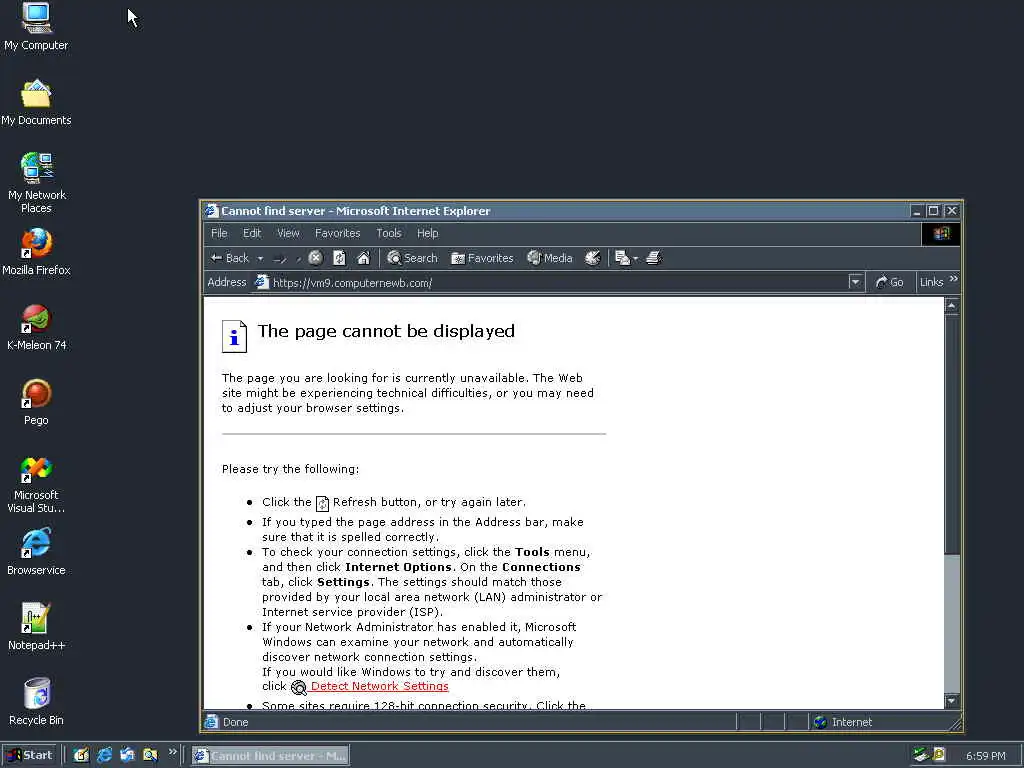This screenshot has height=768, width=1024.
Task: Click the Cannot find server taskbar button
Action: tap(270, 756)
